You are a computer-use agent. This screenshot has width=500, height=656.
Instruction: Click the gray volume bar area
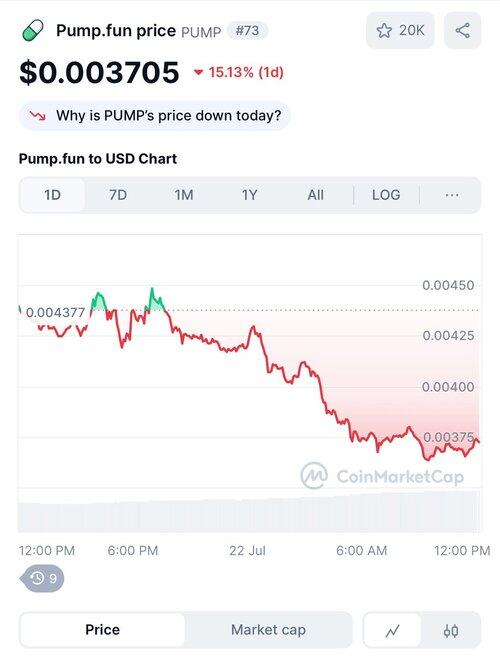tap(250, 511)
